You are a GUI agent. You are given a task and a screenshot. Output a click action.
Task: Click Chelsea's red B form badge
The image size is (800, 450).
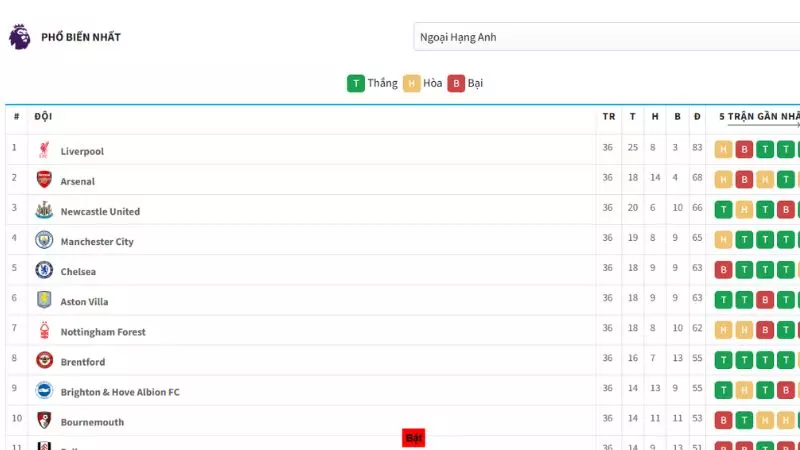pos(723,270)
